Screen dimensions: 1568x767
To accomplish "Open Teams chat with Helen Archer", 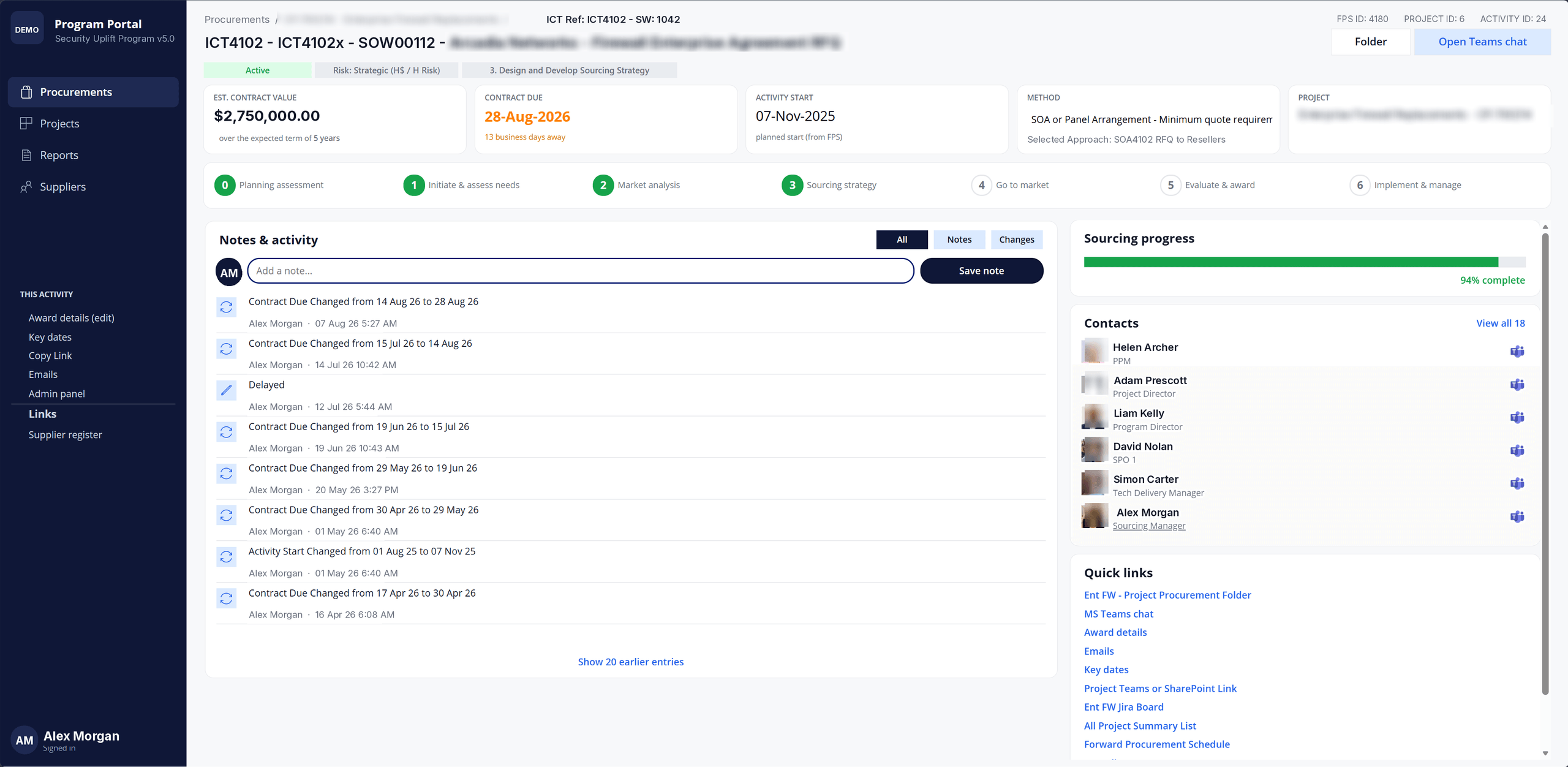I will (x=1517, y=352).
